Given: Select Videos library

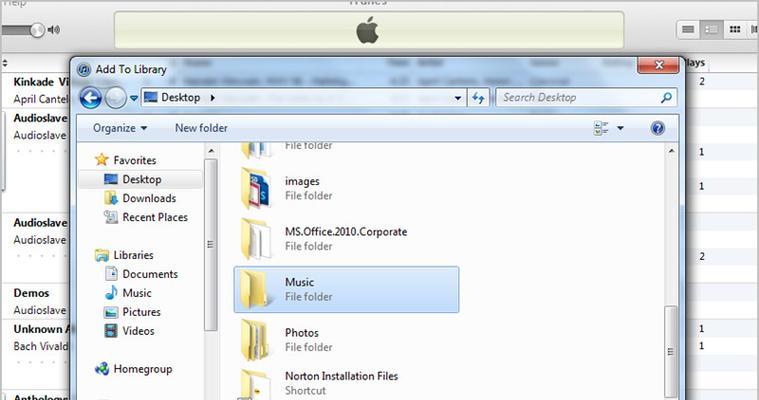Looking at the screenshot, I should (x=138, y=331).
